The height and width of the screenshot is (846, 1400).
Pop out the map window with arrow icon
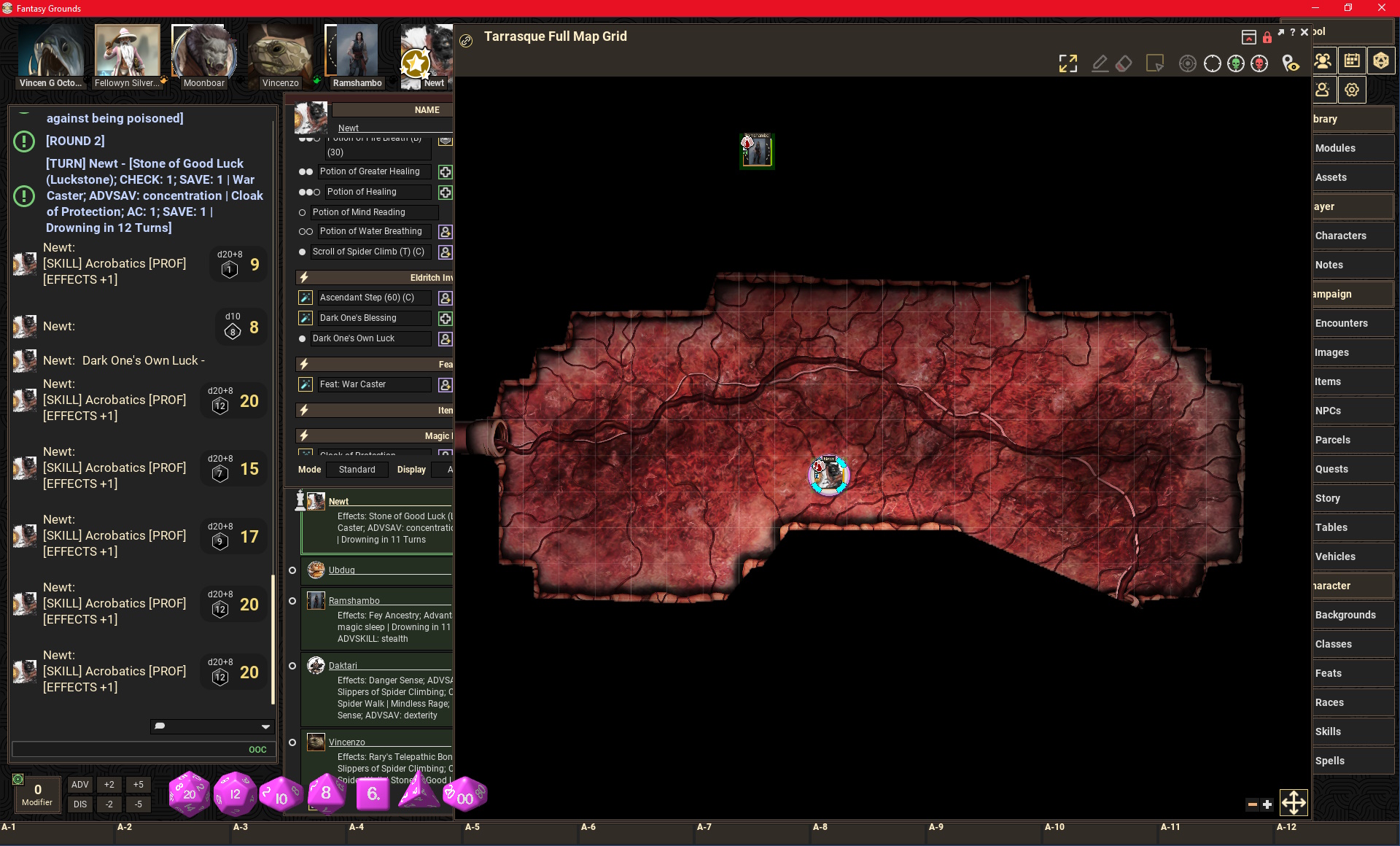click(x=1281, y=32)
